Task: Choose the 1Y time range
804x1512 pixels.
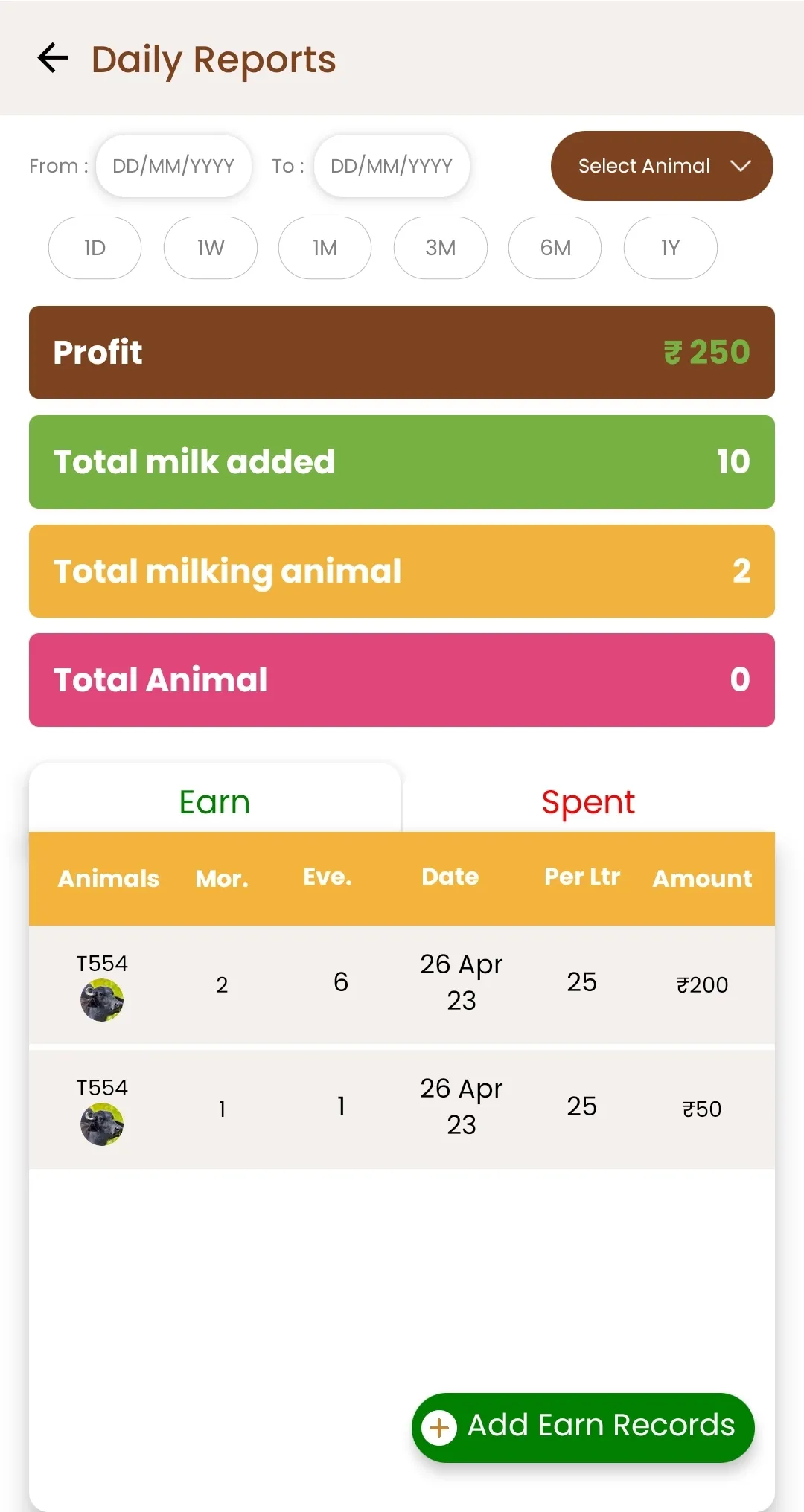Action: click(670, 248)
